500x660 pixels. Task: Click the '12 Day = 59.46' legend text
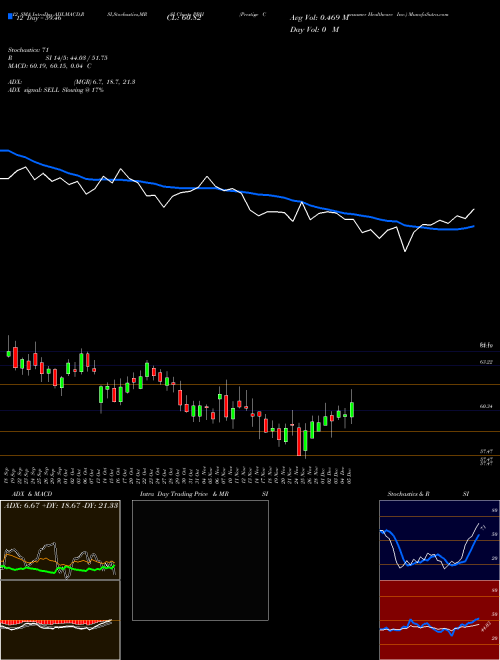pos(37,18)
